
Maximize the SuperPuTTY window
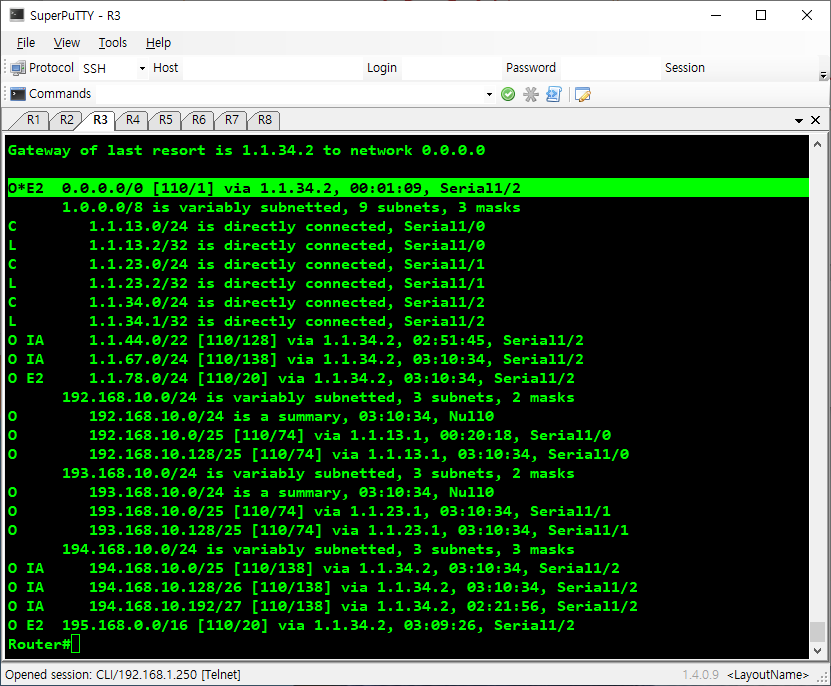(x=761, y=15)
